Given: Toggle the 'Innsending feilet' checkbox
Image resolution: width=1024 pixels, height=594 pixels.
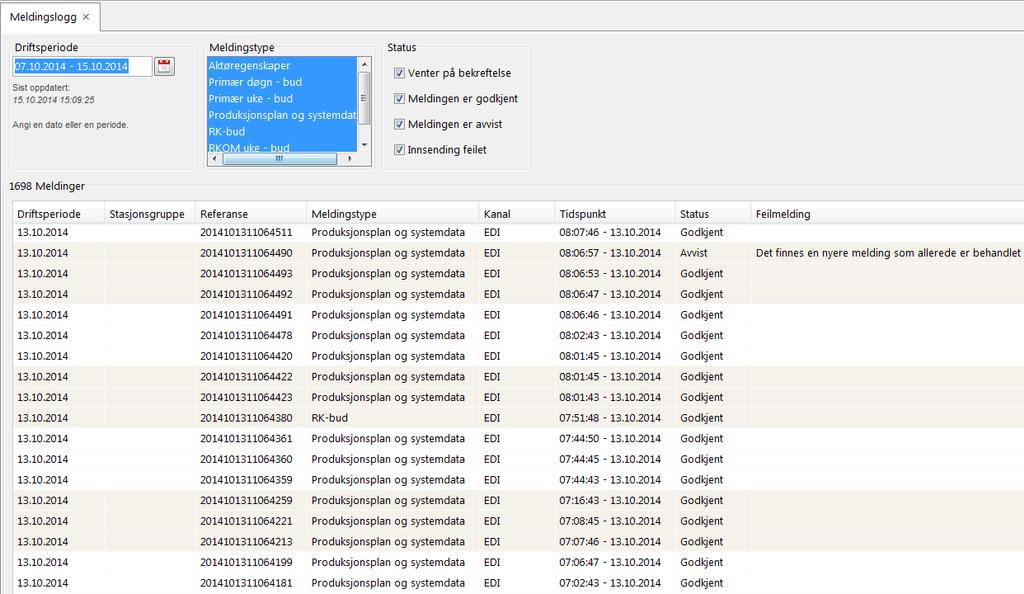Looking at the screenshot, I should click(399, 149).
